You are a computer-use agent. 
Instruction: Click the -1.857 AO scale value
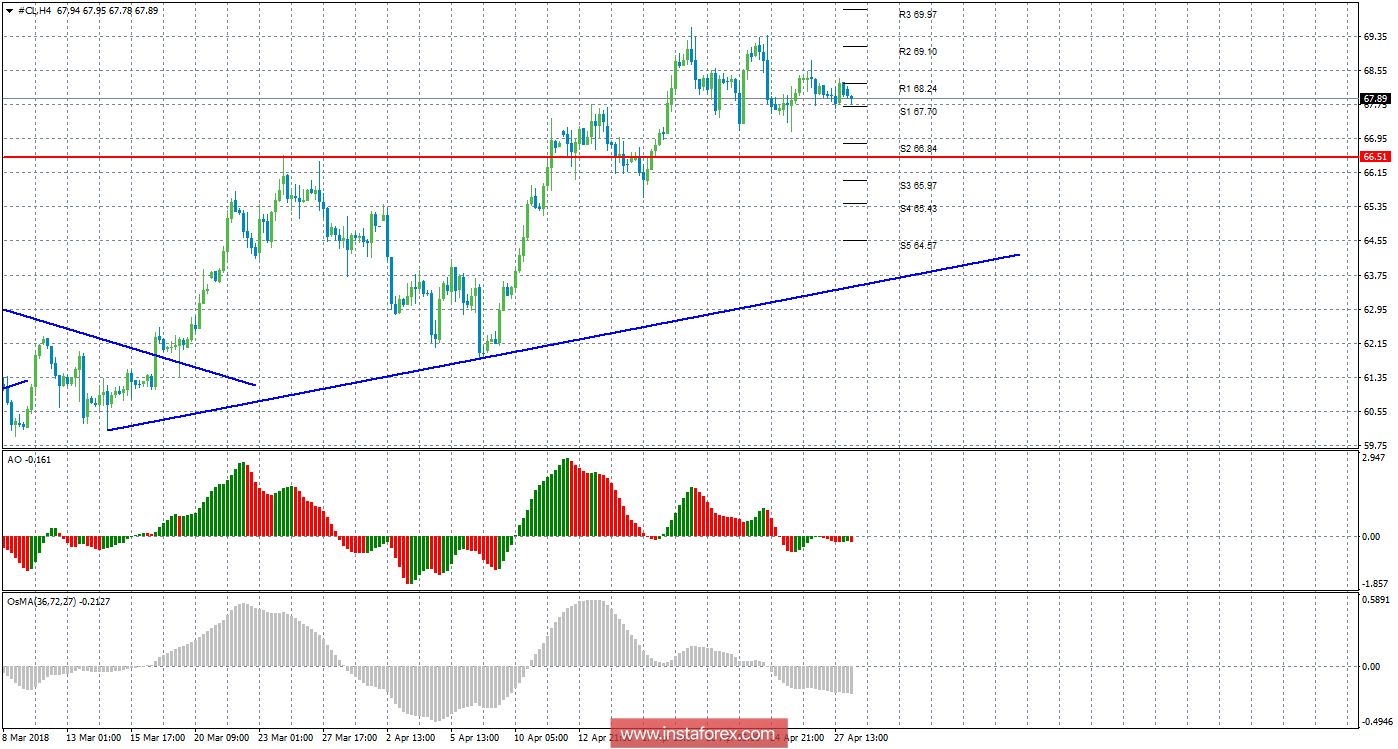coord(1375,583)
